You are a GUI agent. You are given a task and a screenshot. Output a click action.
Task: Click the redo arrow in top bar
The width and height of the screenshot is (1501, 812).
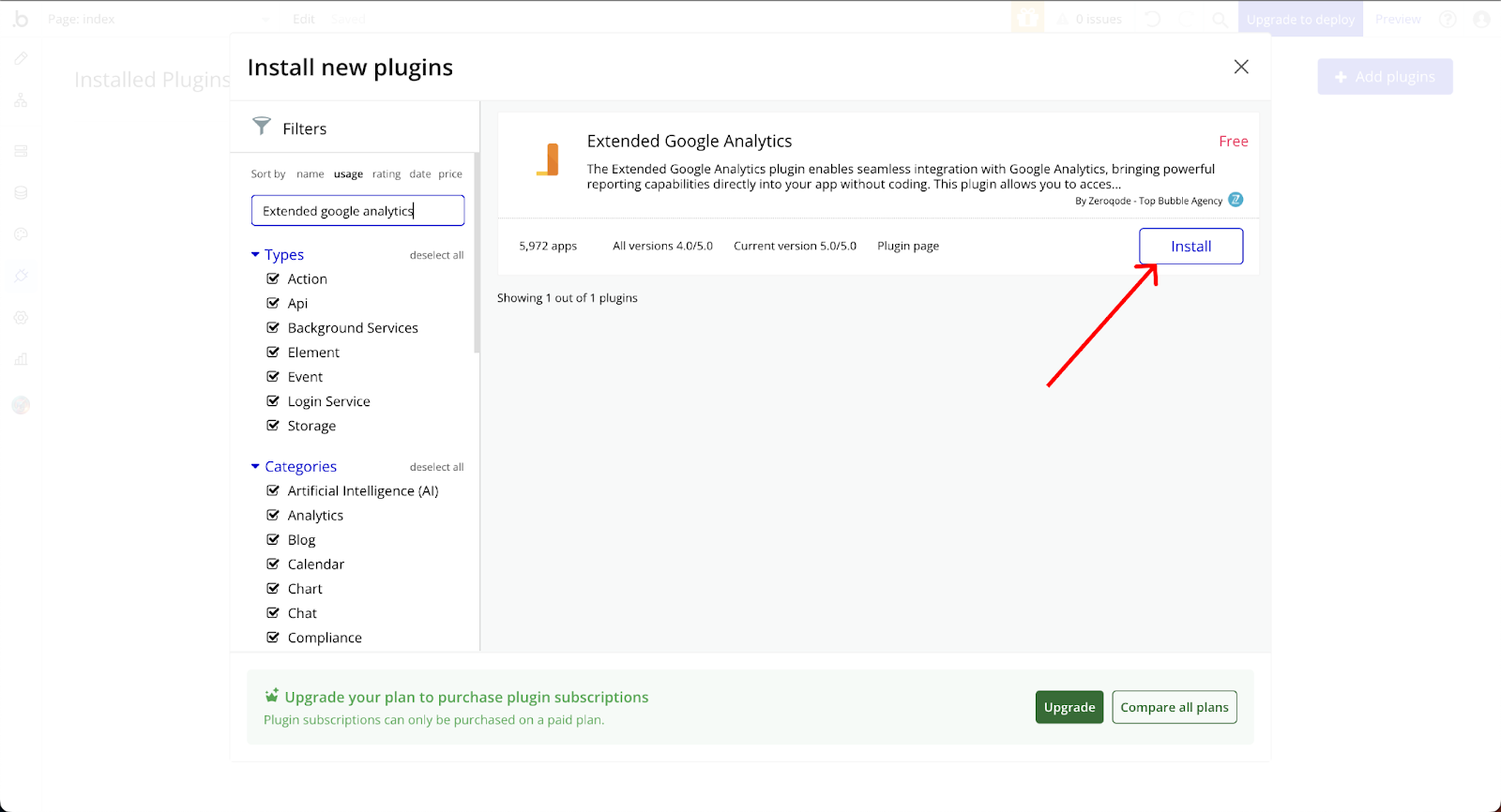pyautogui.click(x=1187, y=19)
